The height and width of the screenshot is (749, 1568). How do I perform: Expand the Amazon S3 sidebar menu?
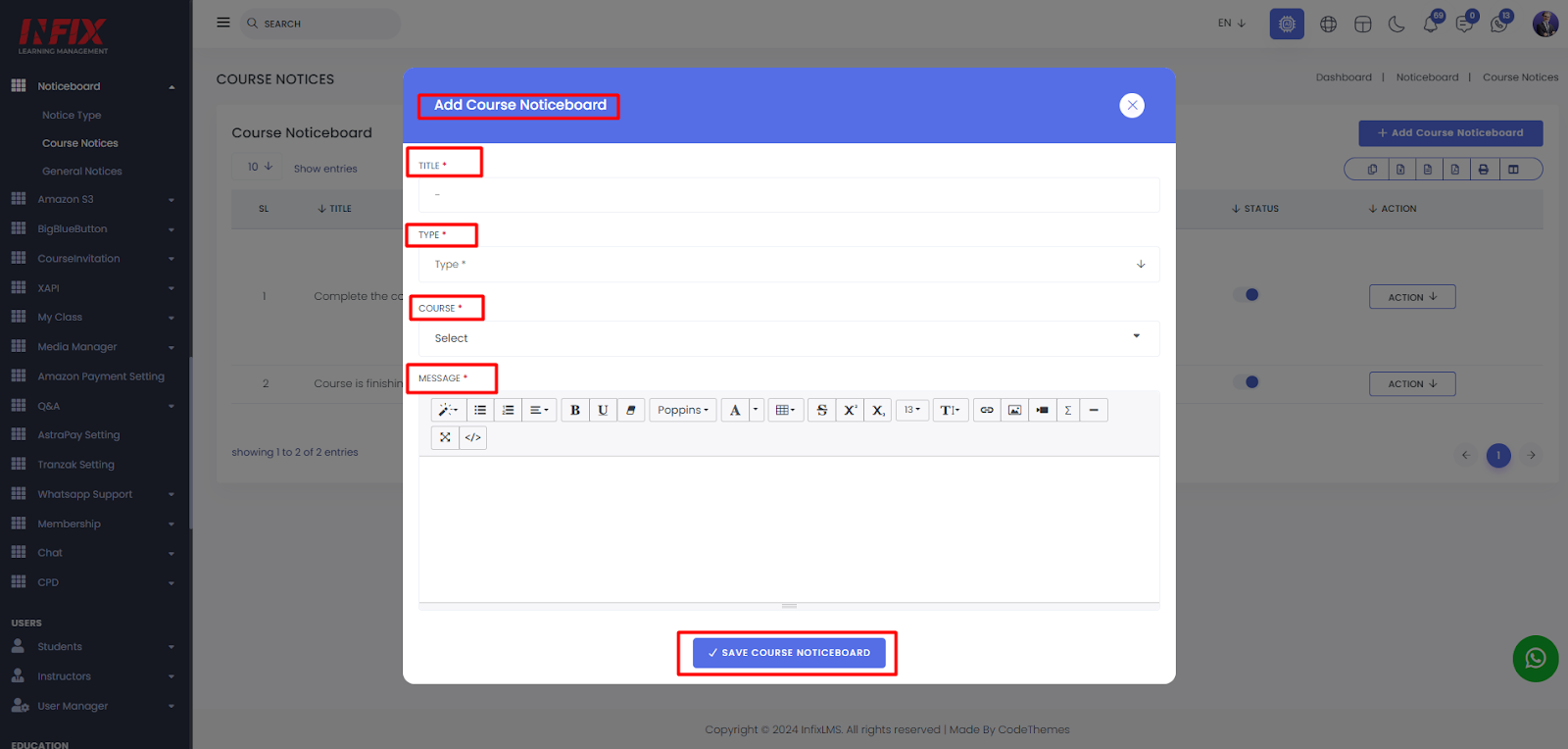93,199
